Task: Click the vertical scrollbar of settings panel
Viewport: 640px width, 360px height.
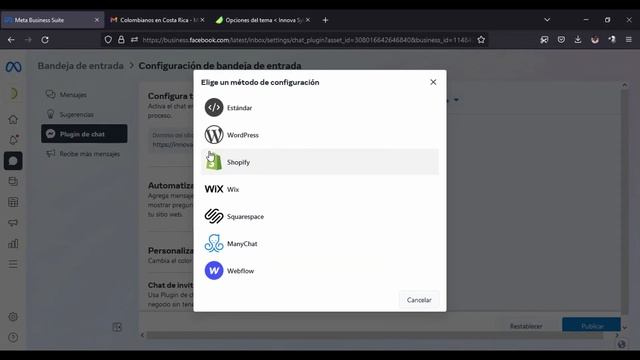Action: tap(624, 202)
